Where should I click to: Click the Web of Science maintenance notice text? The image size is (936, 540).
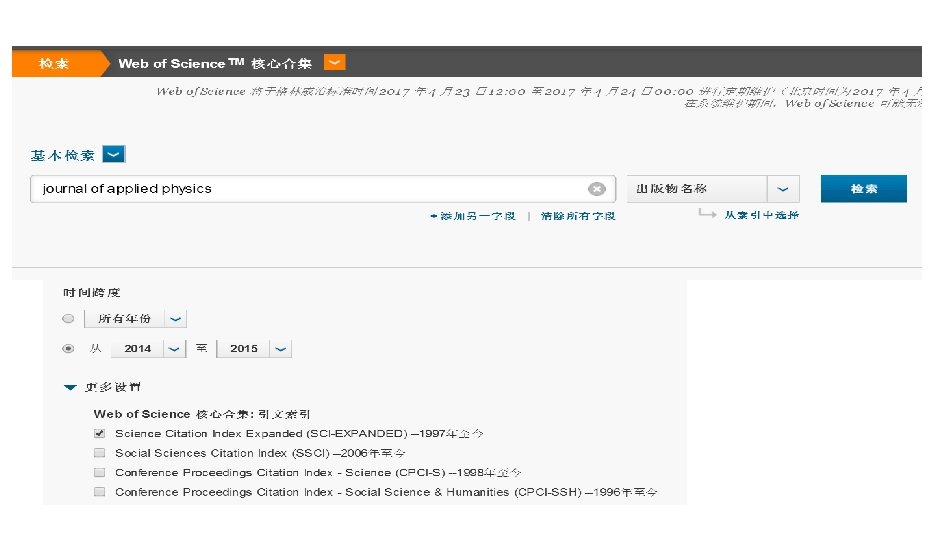(x=540, y=97)
